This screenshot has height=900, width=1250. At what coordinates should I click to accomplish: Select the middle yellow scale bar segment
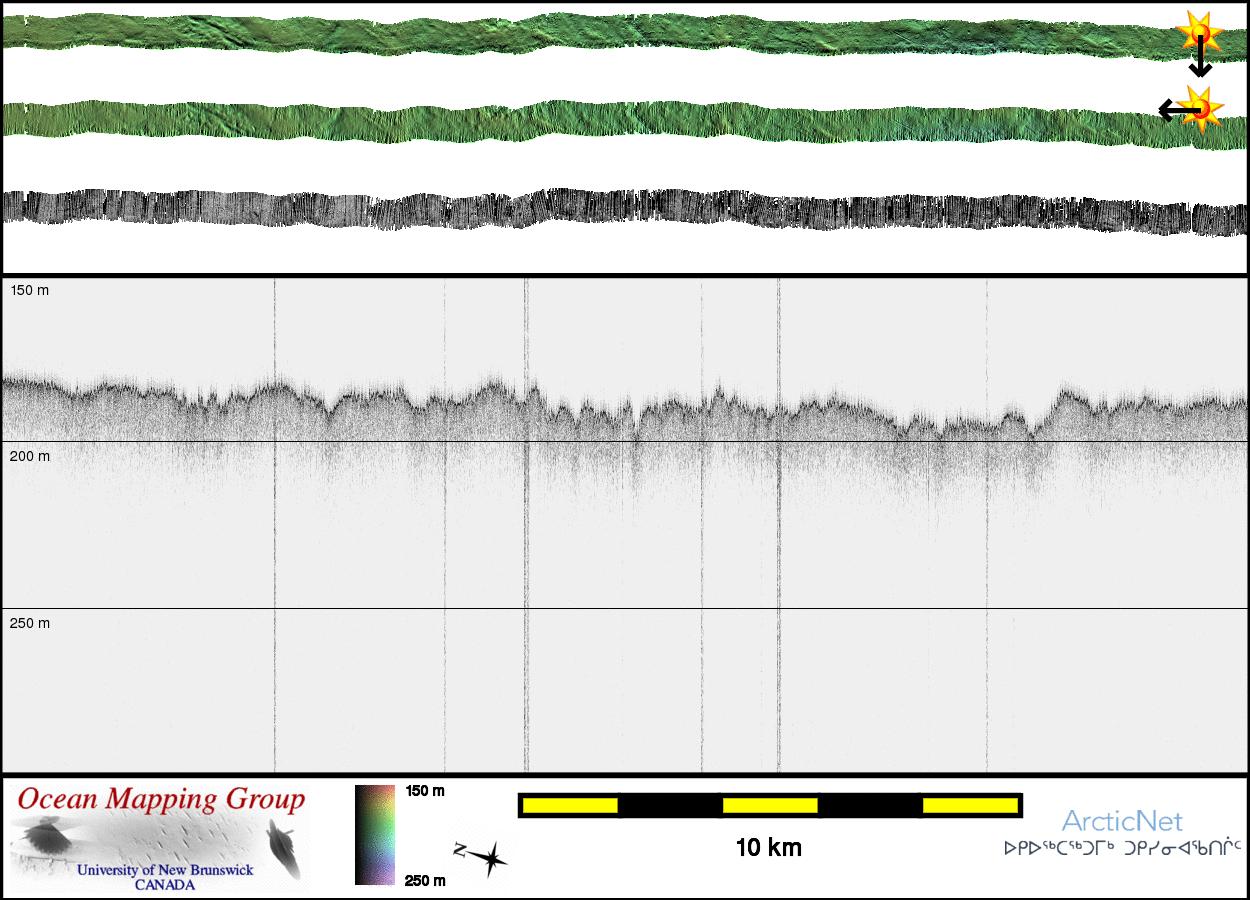(769, 805)
